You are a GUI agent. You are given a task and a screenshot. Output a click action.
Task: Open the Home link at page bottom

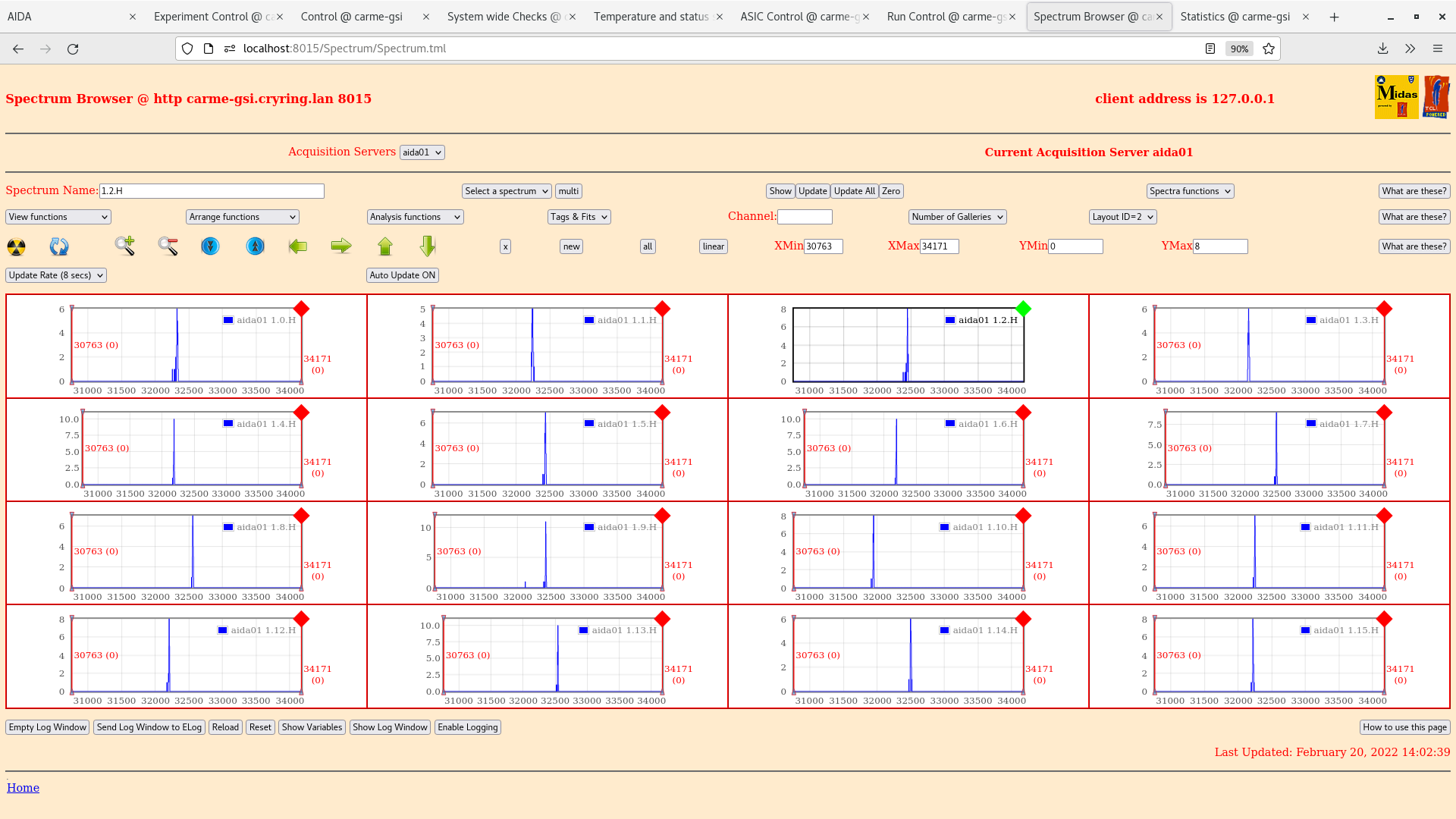(x=23, y=787)
